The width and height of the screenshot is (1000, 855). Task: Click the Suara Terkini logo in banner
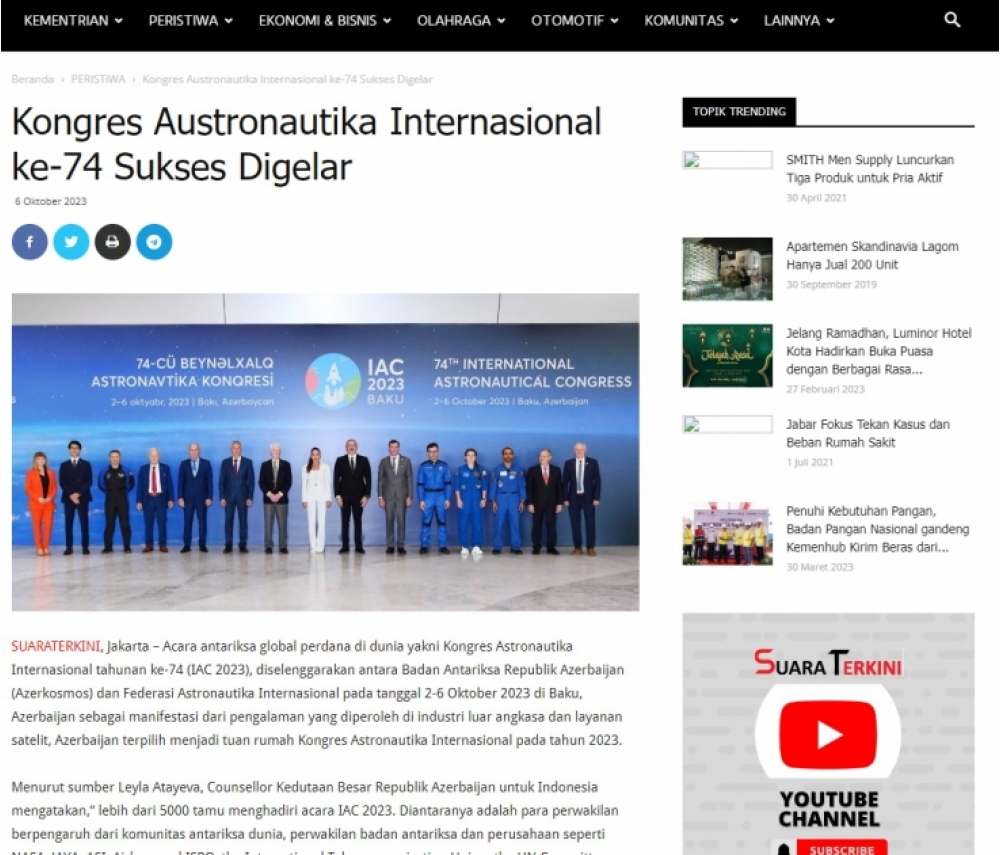[828, 663]
